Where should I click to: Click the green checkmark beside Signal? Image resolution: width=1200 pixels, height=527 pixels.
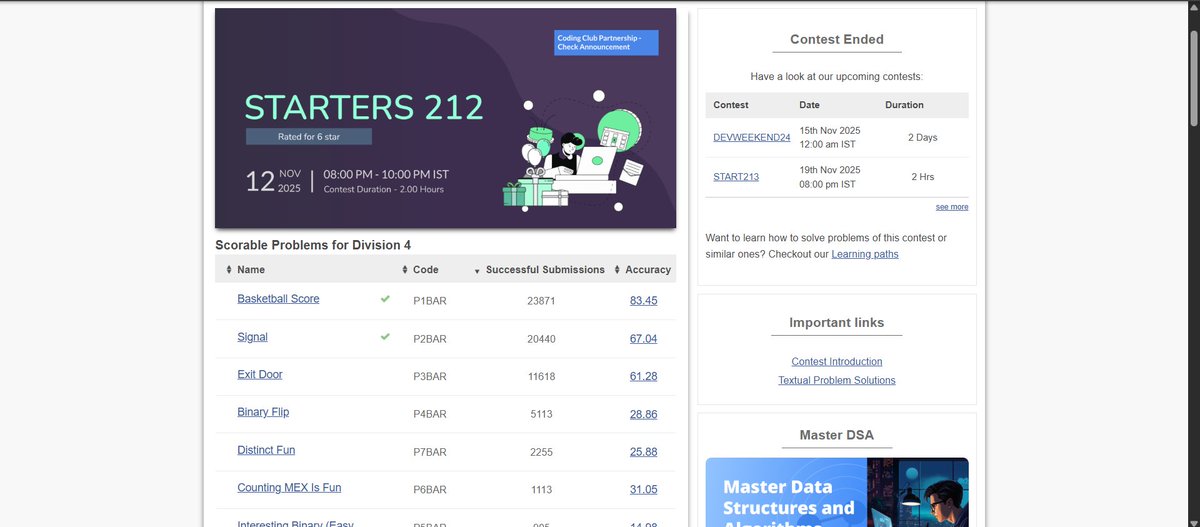click(385, 337)
